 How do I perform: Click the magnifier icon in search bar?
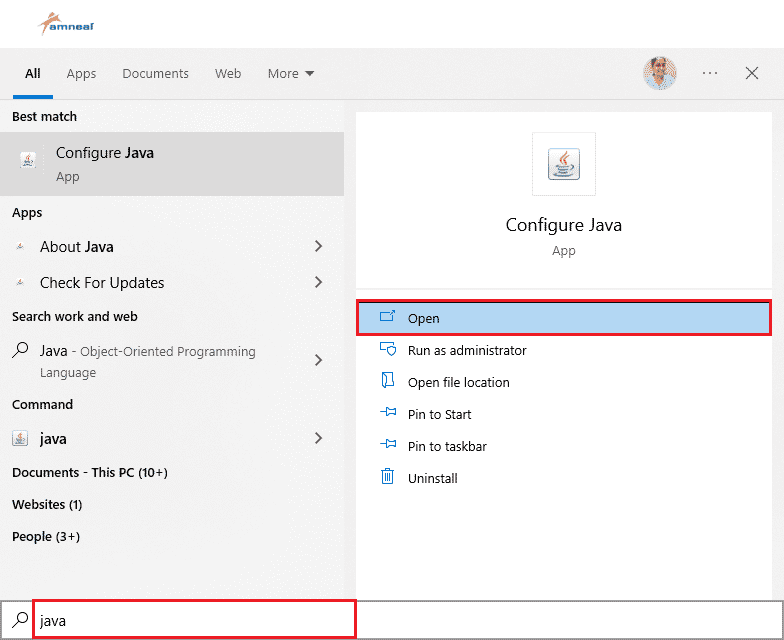[x=19, y=620]
